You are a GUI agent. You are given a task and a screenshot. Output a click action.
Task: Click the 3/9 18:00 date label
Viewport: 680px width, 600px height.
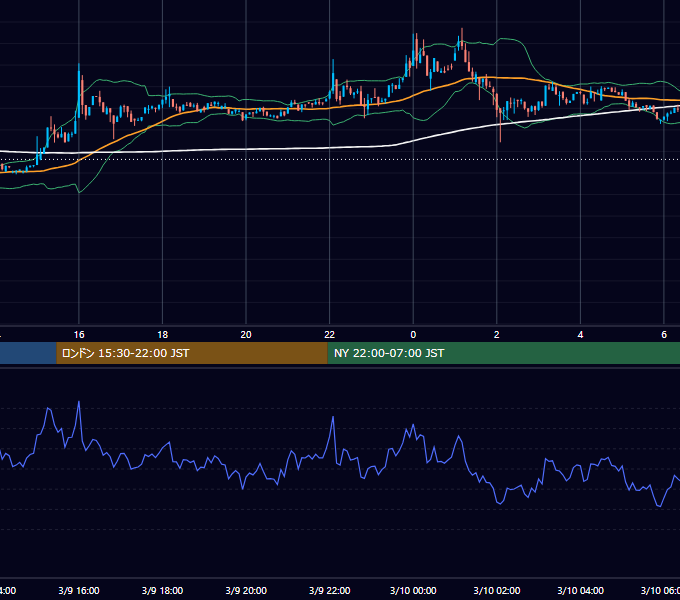[163, 590]
